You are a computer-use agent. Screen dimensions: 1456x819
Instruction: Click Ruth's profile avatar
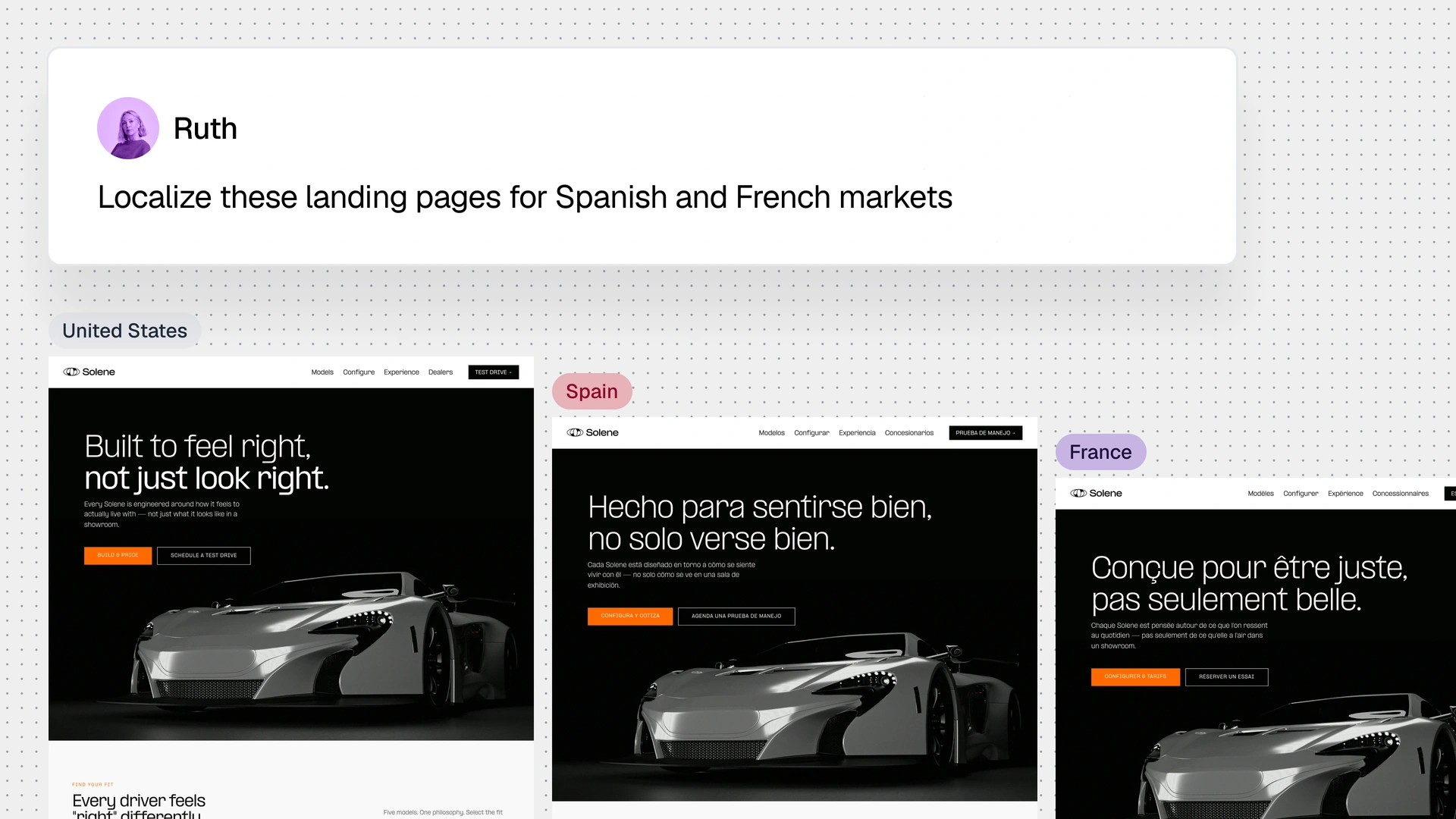[x=128, y=128]
